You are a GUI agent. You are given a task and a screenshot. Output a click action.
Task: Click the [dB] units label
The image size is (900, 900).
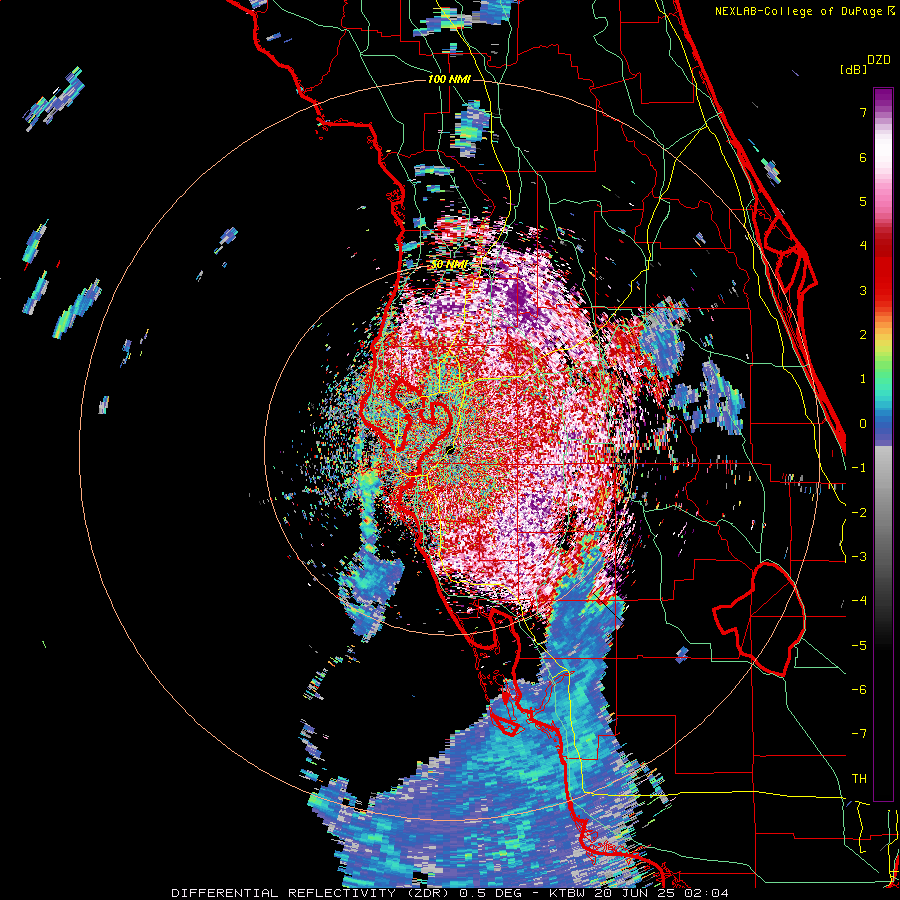click(853, 70)
